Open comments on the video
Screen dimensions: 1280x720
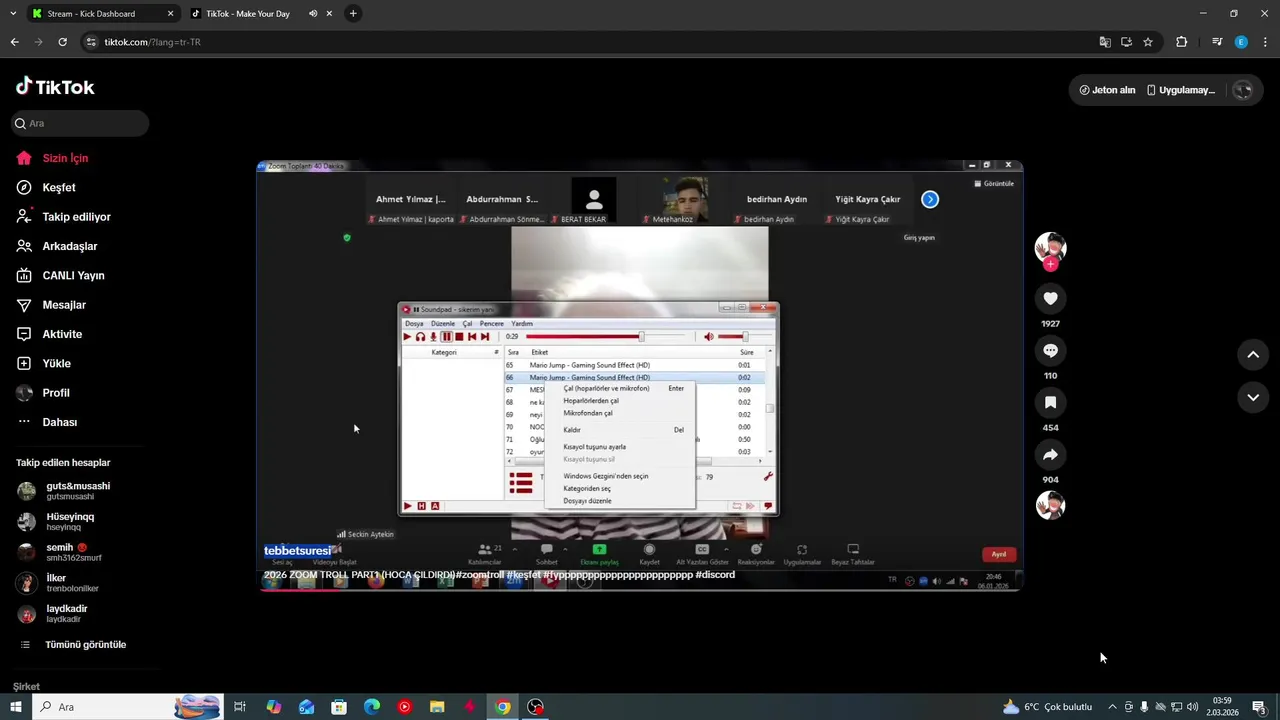coord(1050,351)
